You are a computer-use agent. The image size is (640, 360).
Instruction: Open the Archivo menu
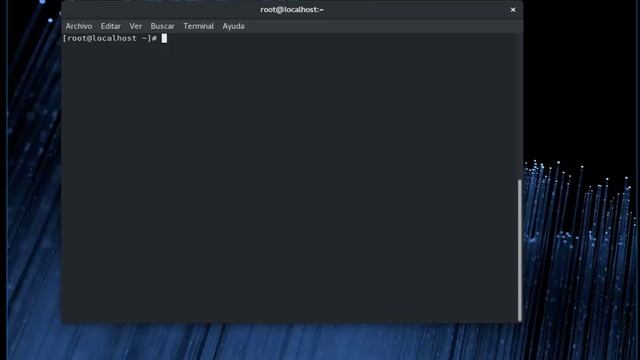(x=79, y=26)
